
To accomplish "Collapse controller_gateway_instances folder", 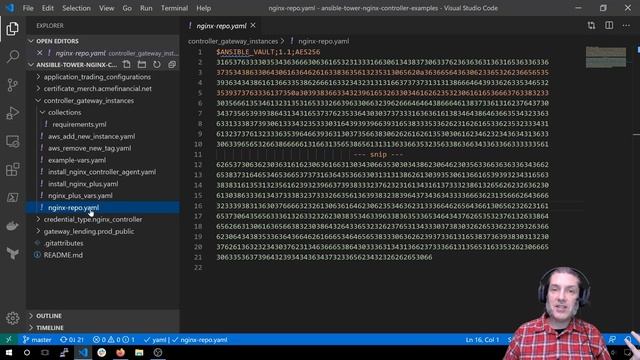I will [x=89, y=100].
